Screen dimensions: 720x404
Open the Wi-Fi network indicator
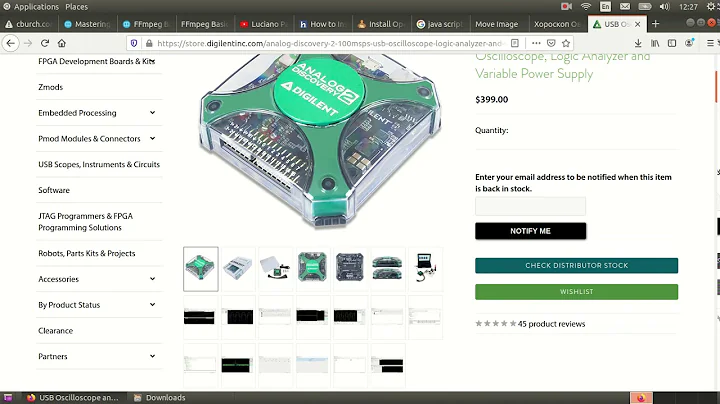(586, 6)
